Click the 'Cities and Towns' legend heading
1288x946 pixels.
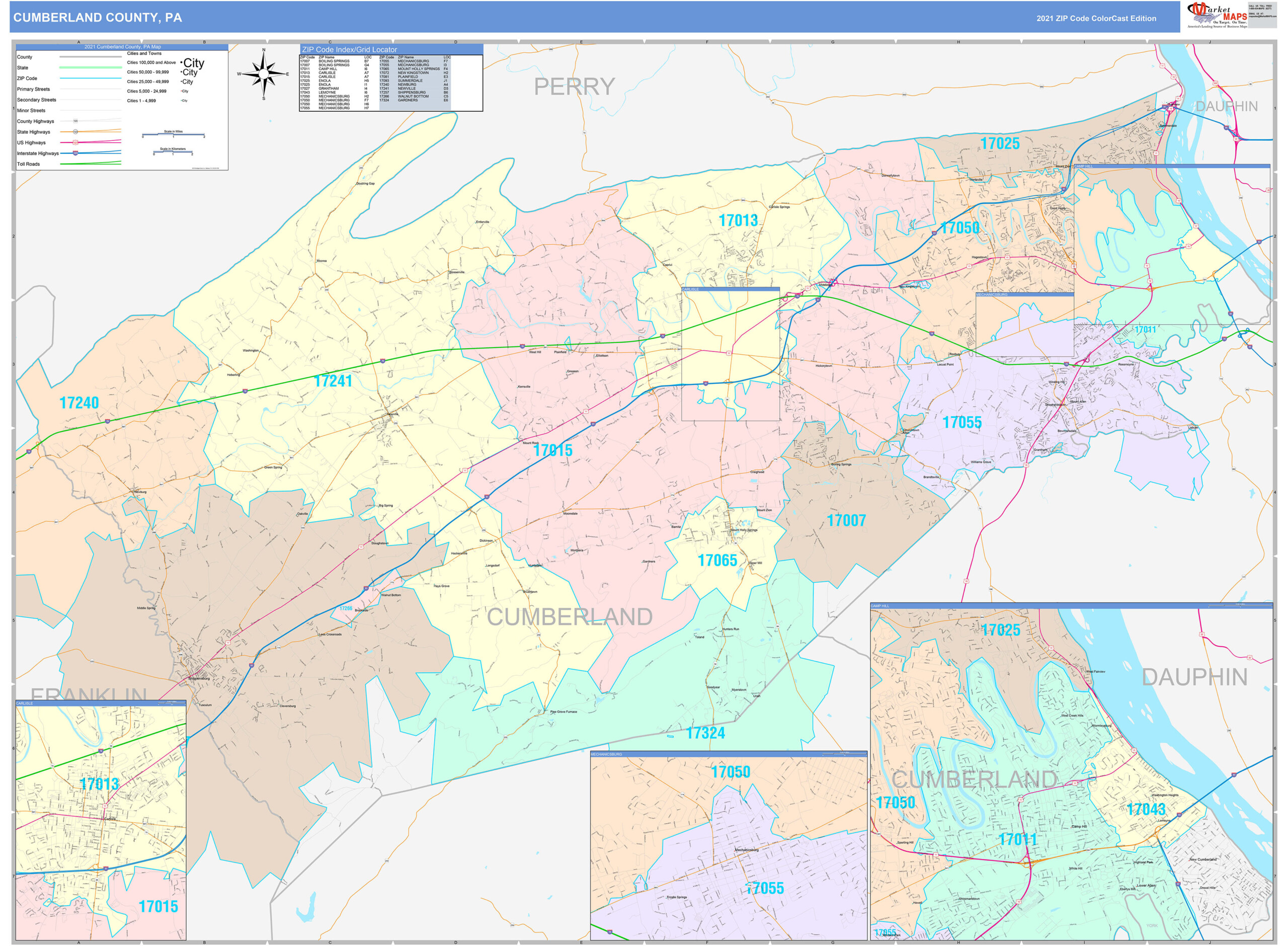click(x=144, y=53)
